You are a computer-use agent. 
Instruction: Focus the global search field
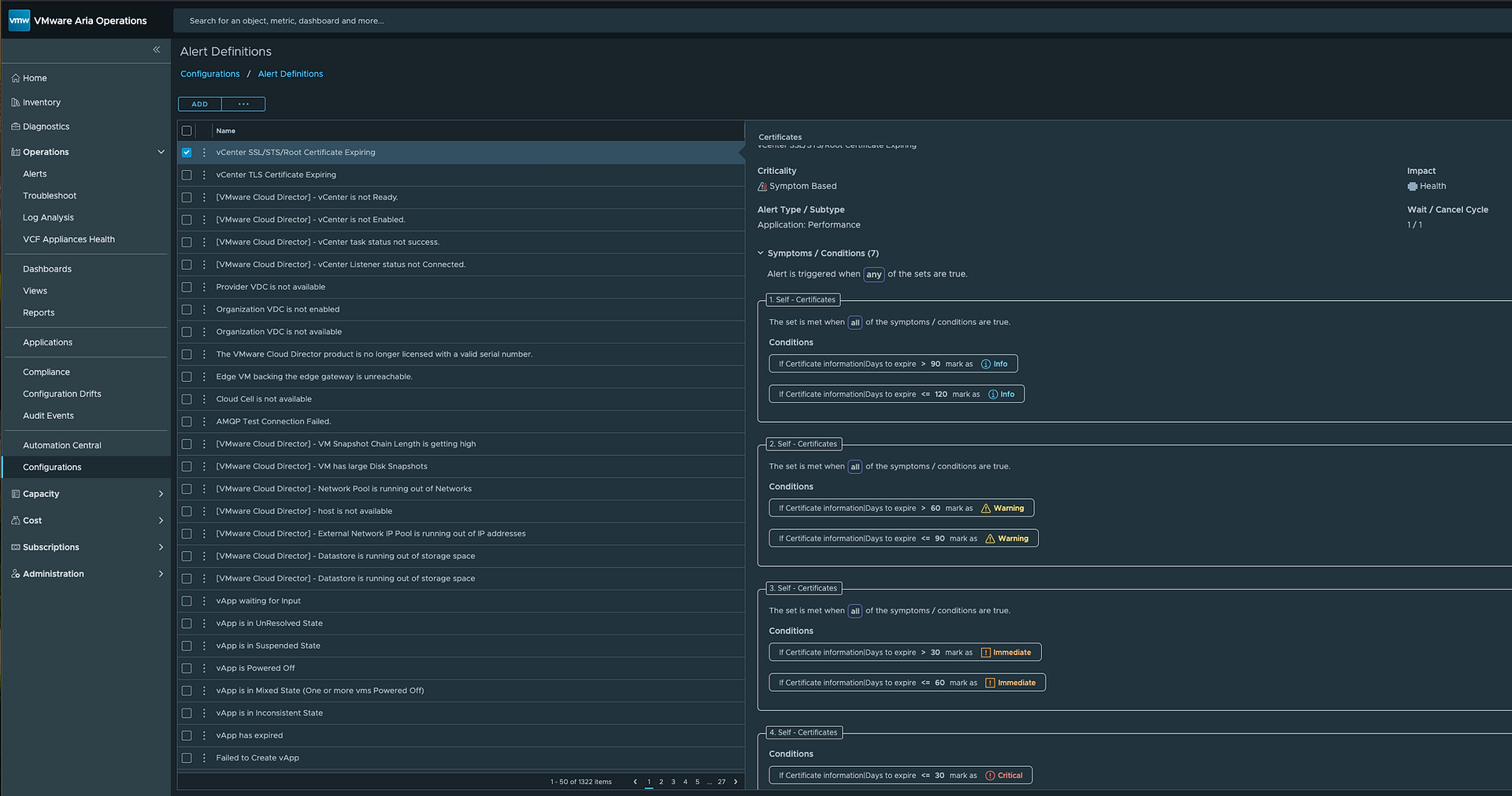843,20
